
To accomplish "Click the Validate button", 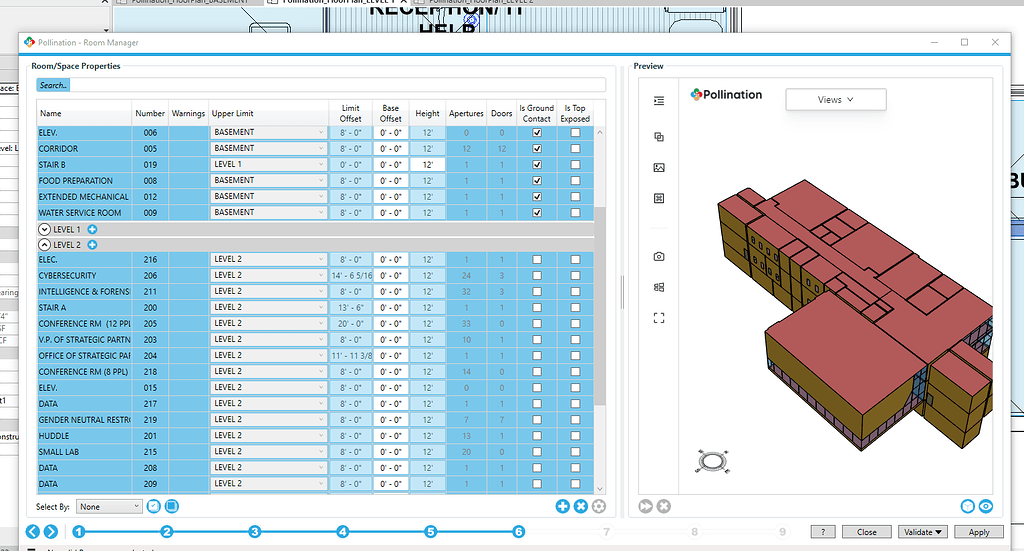I will pos(923,532).
